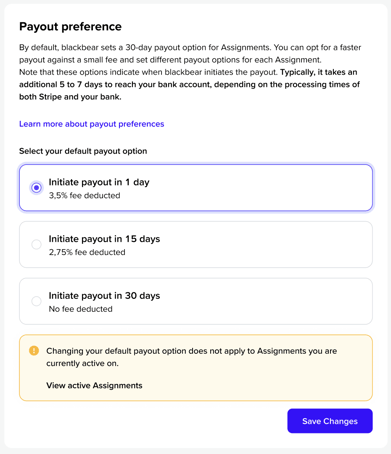
Task: Click the sentence mentioning the 30-day payout option
Action: (x=145, y=48)
